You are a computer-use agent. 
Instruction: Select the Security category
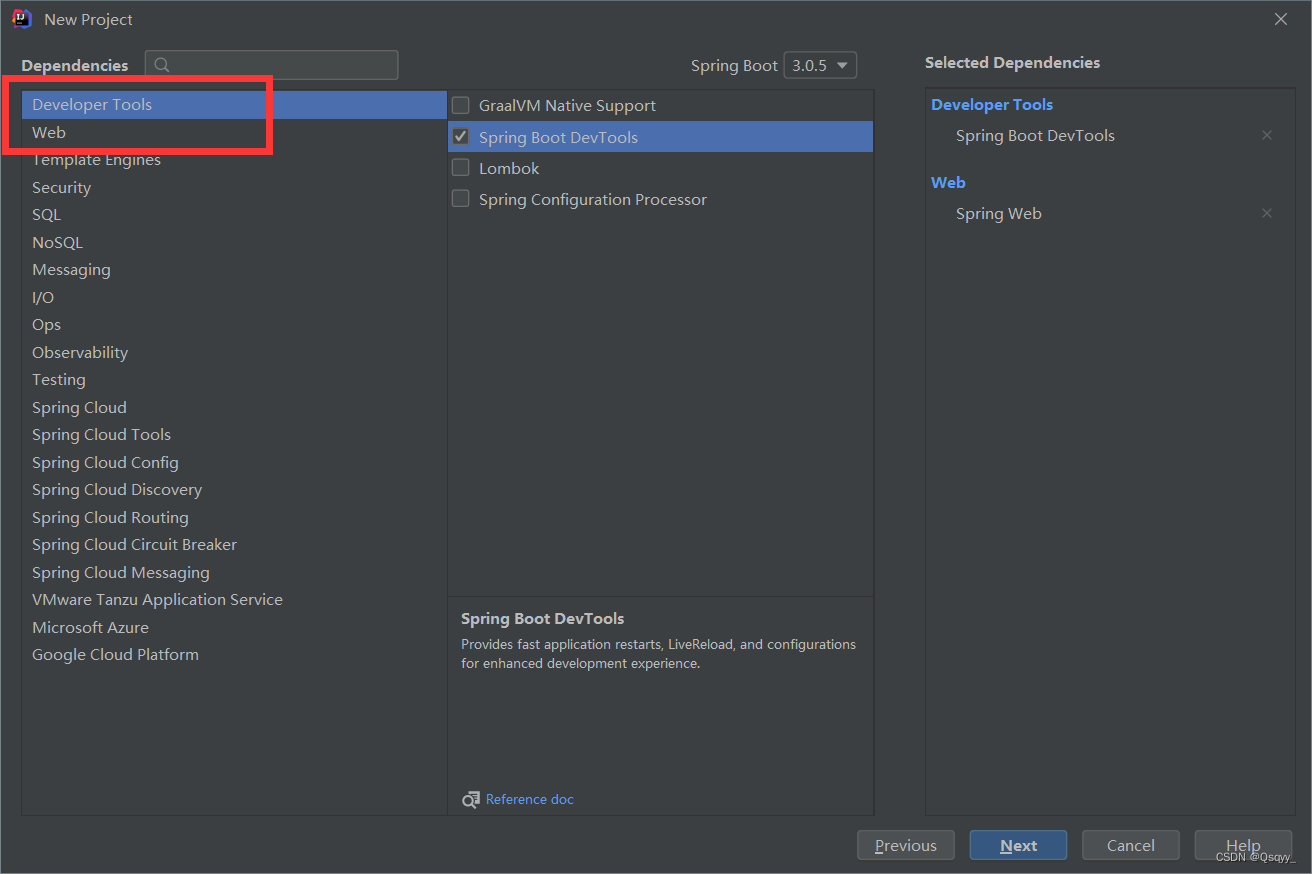tap(61, 187)
